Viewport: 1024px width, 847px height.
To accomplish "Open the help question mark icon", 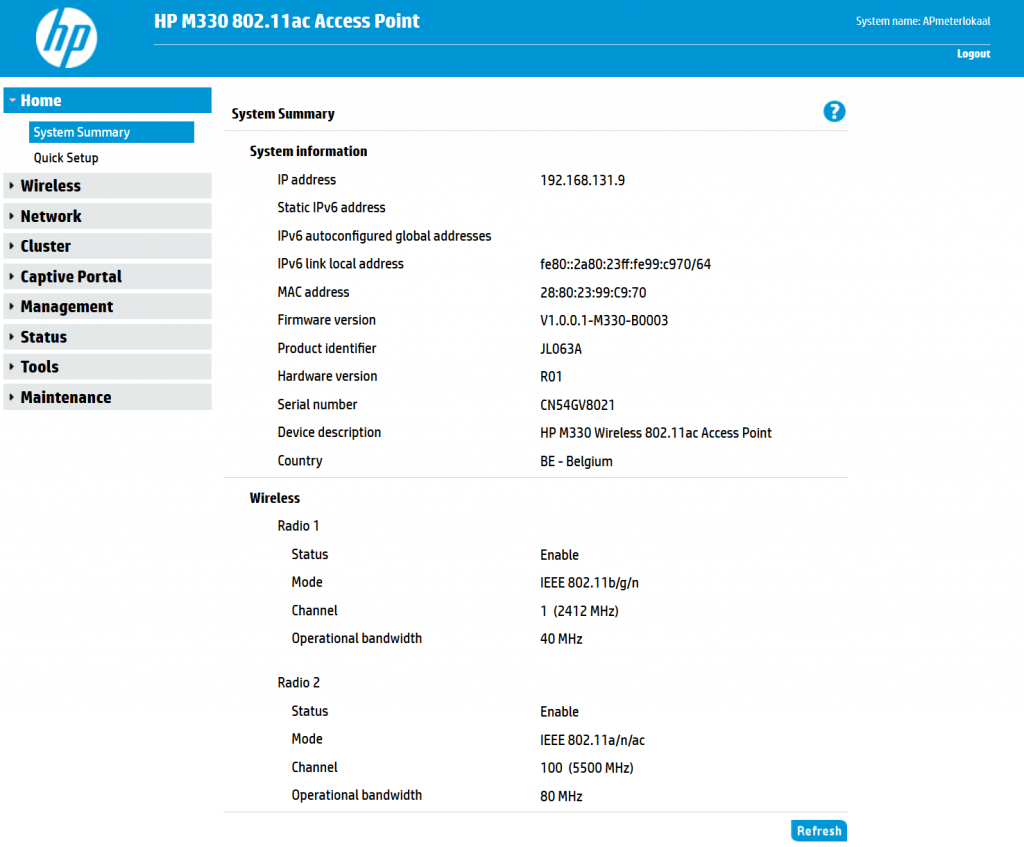I will (834, 112).
